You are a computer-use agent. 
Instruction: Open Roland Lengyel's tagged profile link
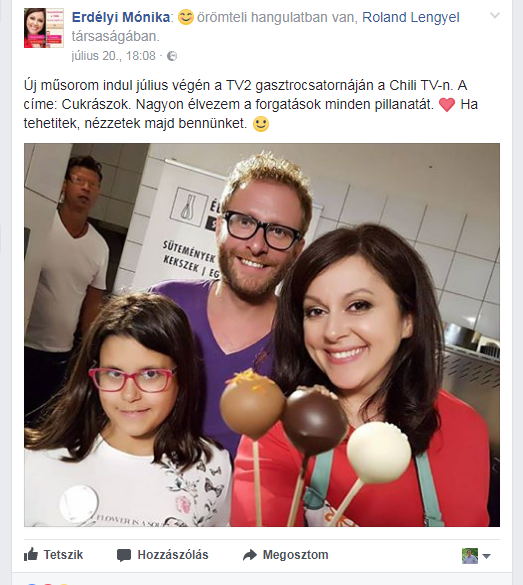(x=411, y=17)
